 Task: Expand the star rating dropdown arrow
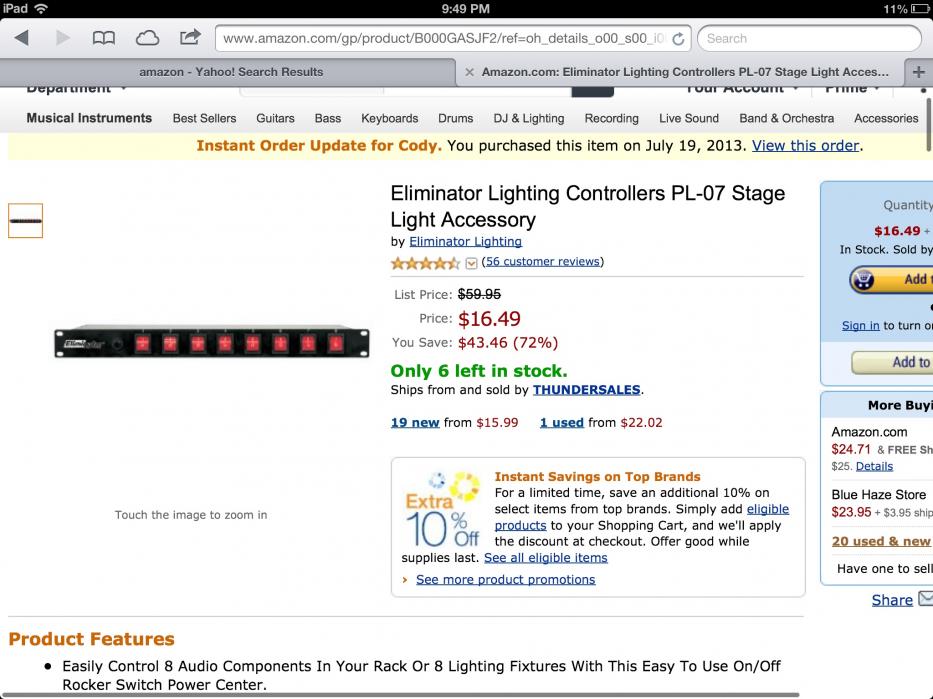pos(471,263)
